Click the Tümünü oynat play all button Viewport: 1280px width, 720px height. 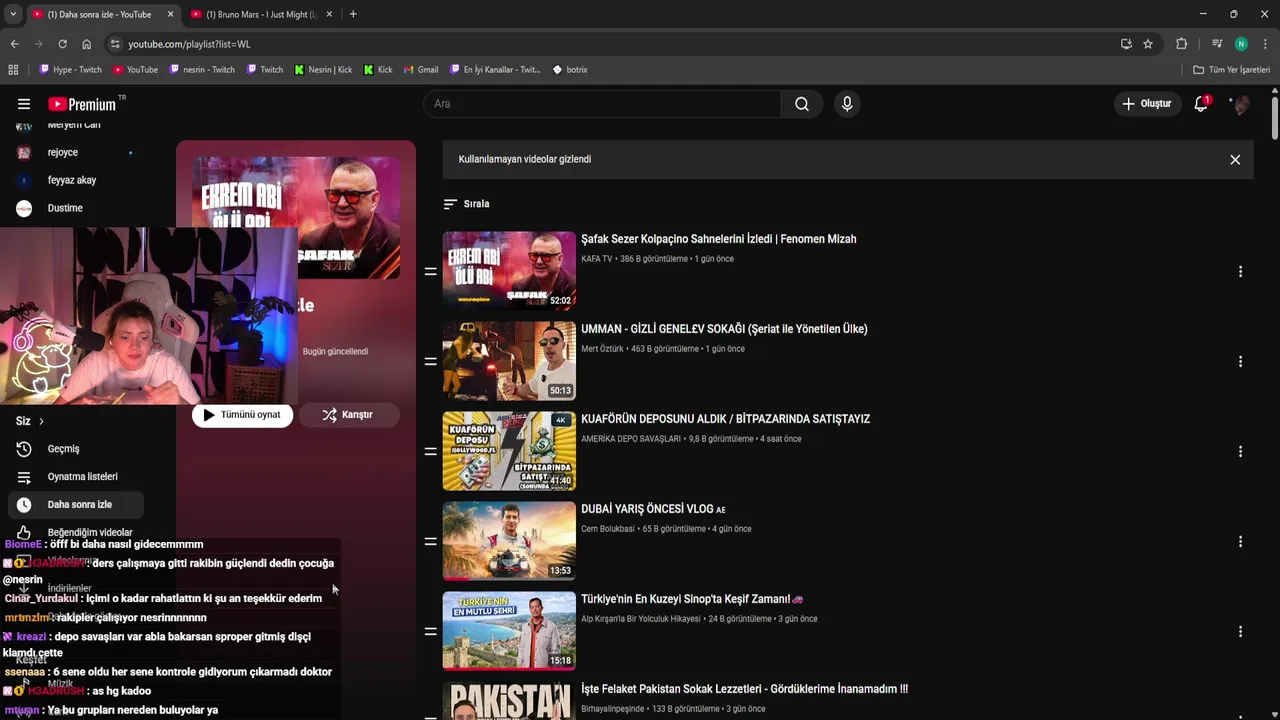[x=242, y=415]
